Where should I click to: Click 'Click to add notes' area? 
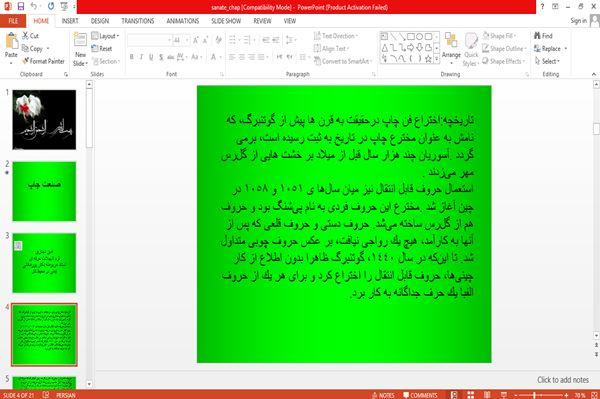point(563,380)
